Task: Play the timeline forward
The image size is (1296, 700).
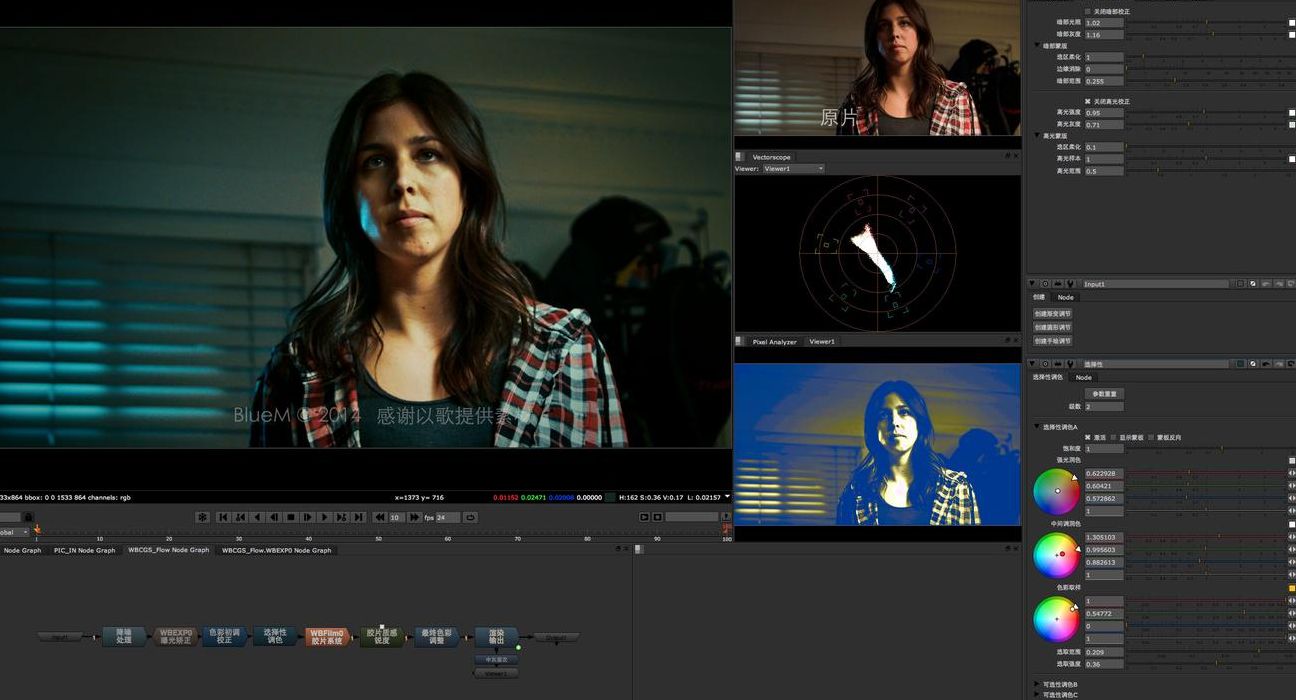Action: 324,517
